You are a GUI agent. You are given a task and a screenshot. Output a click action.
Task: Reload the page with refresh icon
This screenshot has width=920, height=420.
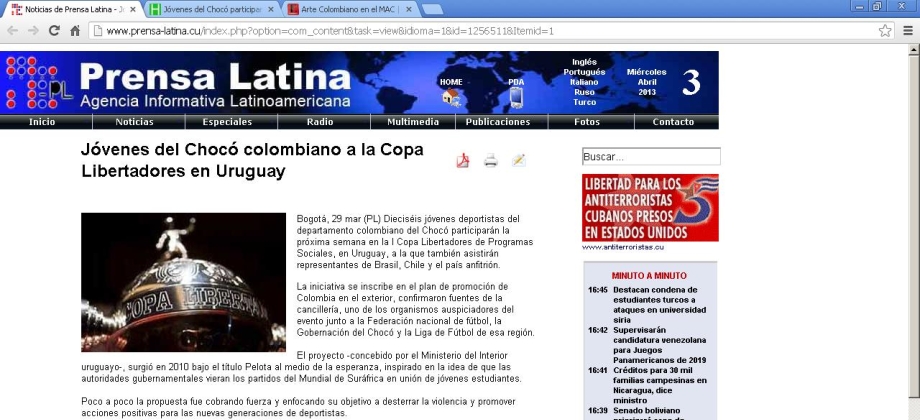[55, 31]
